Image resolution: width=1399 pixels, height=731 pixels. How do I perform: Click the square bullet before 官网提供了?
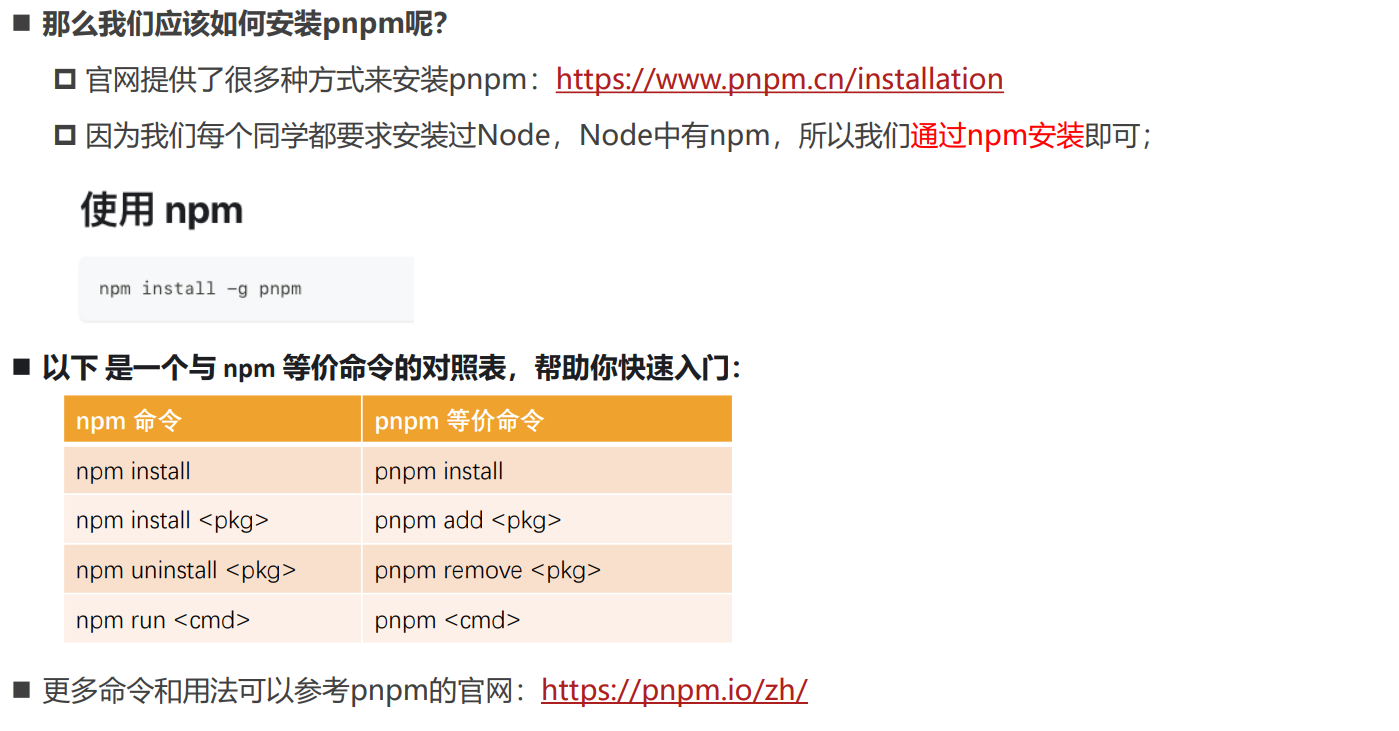[66, 80]
